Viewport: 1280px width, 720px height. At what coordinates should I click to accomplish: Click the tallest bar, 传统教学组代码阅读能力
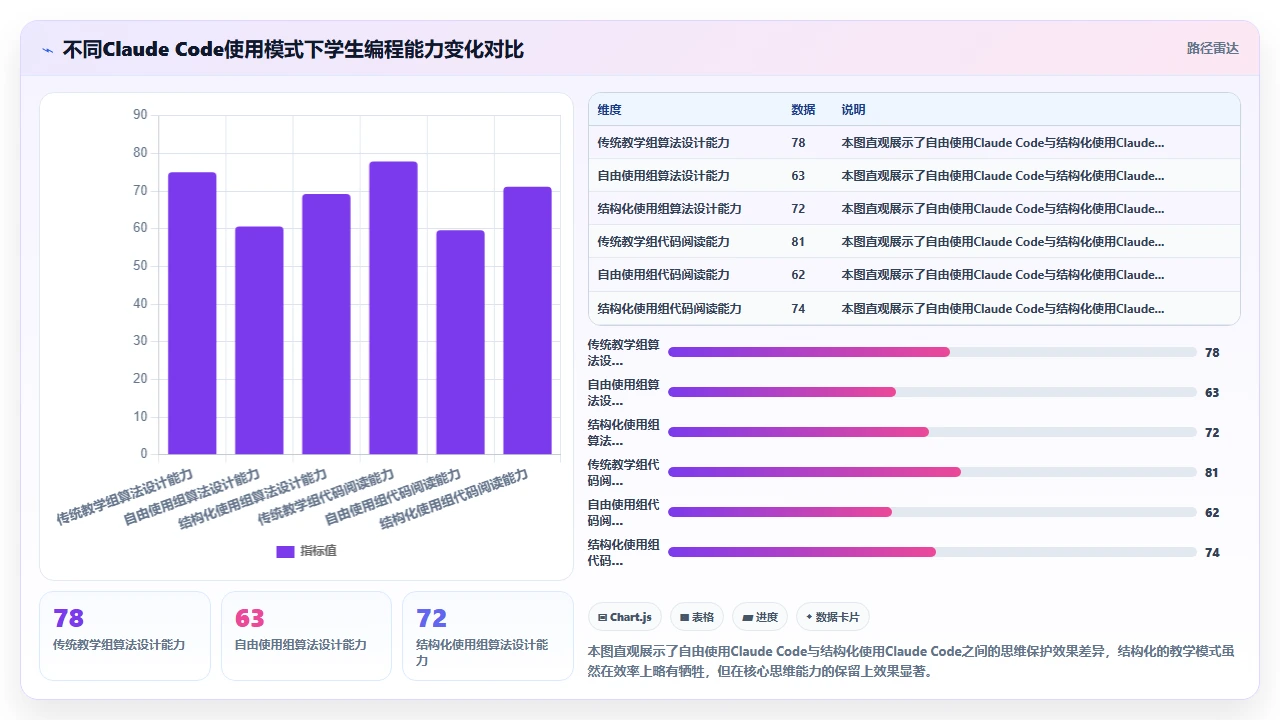(x=393, y=308)
